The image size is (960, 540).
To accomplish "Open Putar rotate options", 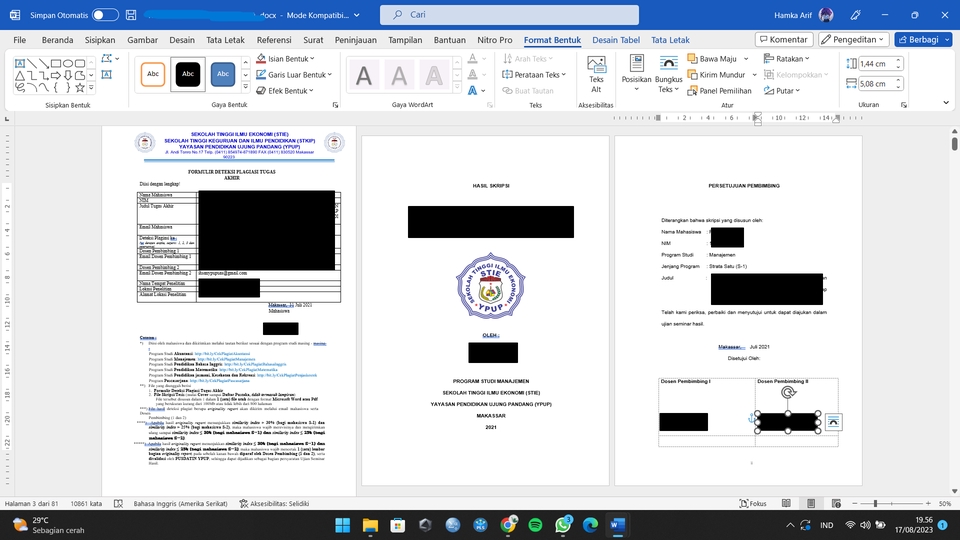I will [782, 91].
